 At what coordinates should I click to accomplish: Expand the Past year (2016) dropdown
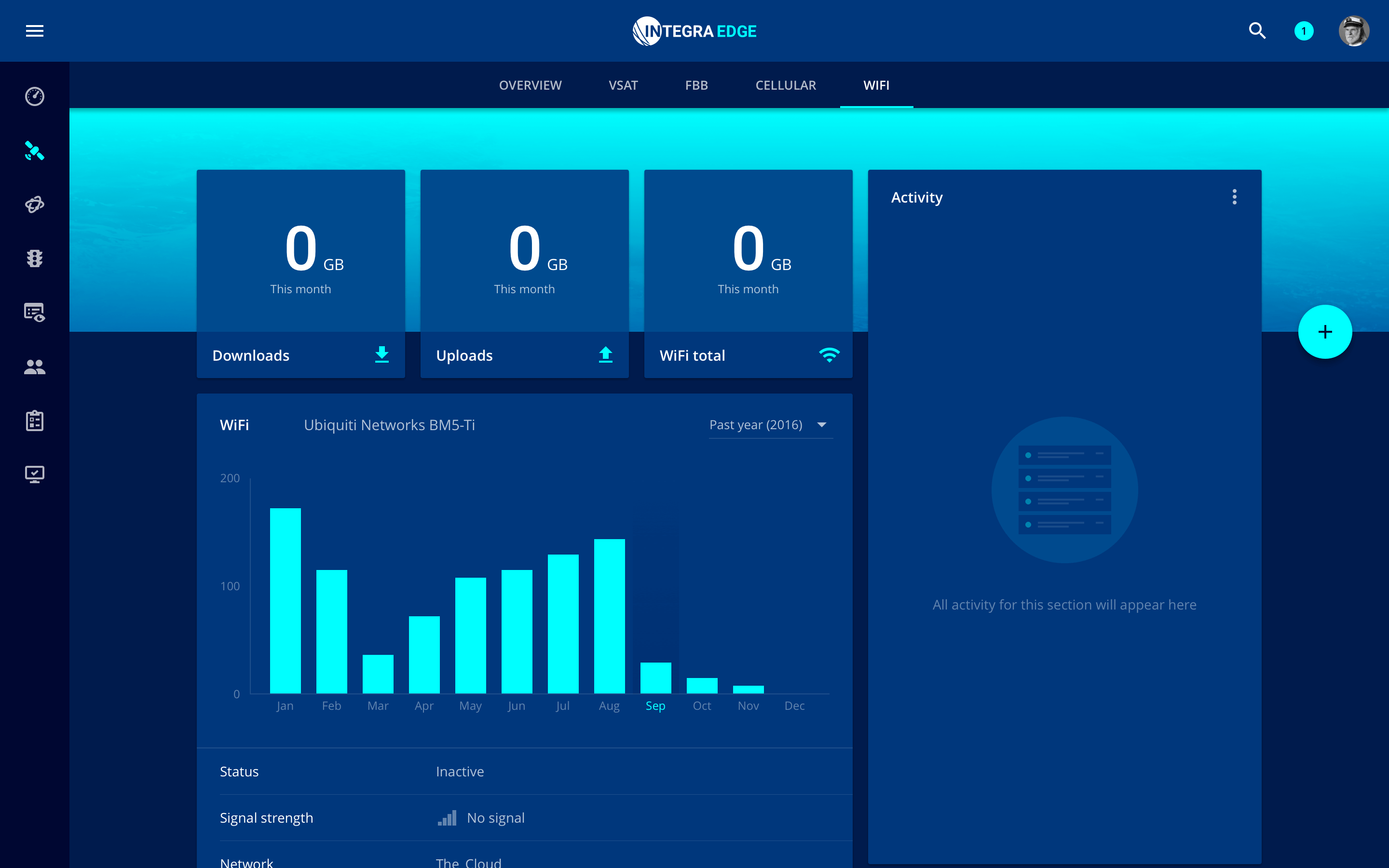(770, 425)
